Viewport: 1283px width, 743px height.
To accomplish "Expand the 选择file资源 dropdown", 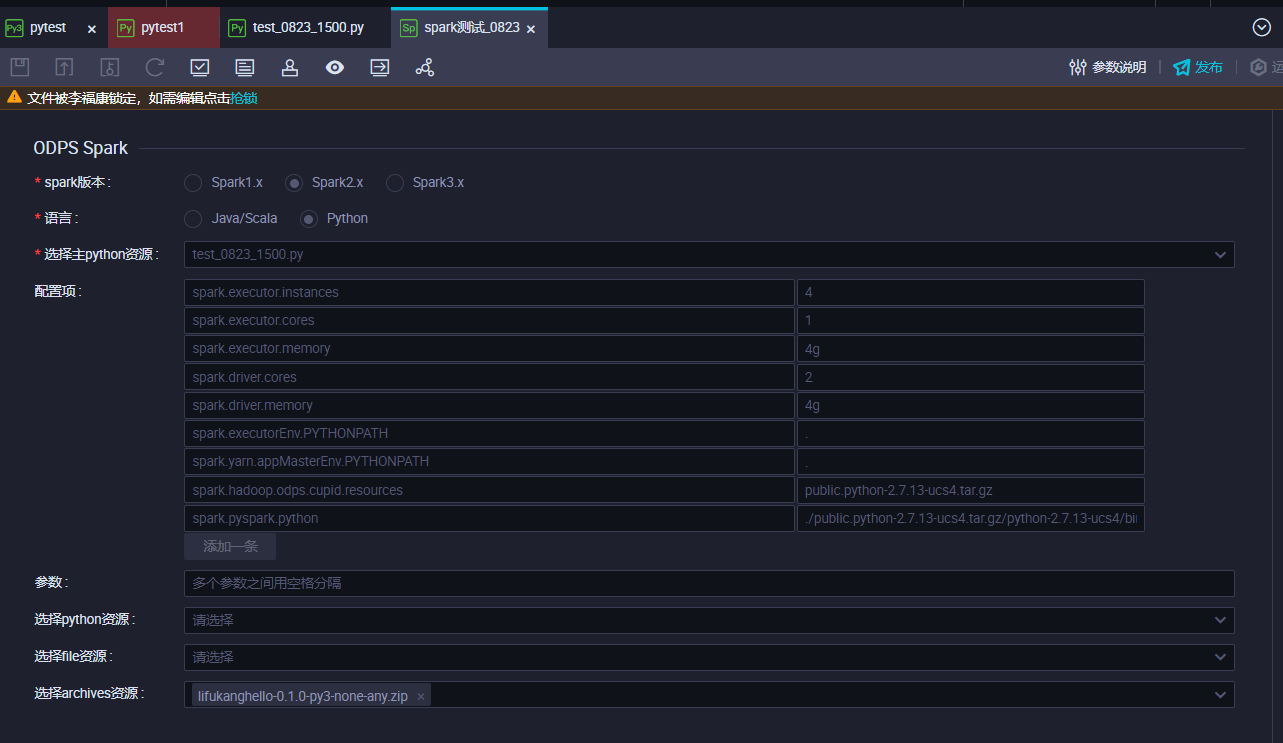I will point(709,657).
